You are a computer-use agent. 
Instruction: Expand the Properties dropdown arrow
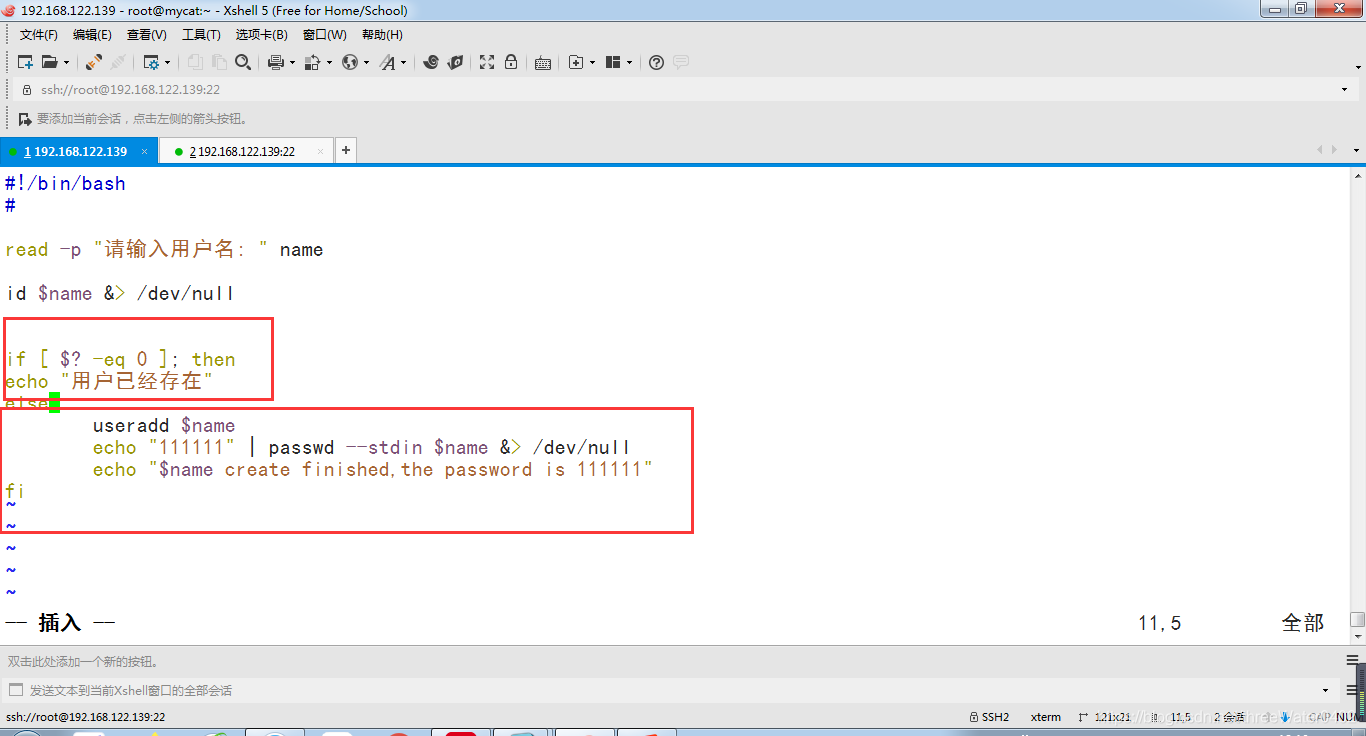pyautogui.click(x=167, y=62)
